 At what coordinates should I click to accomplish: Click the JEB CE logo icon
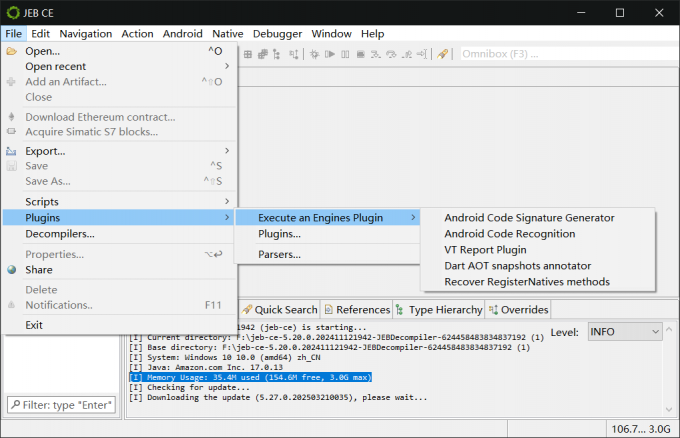[x=13, y=13]
